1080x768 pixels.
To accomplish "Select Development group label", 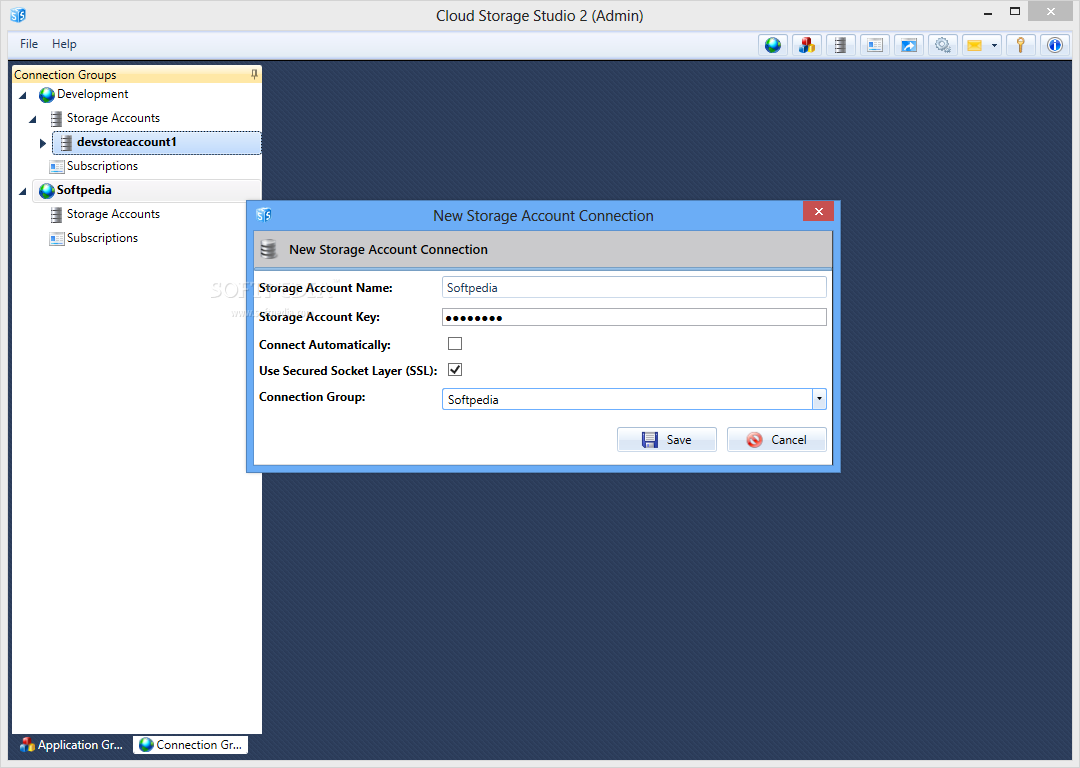I will point(92,94).
